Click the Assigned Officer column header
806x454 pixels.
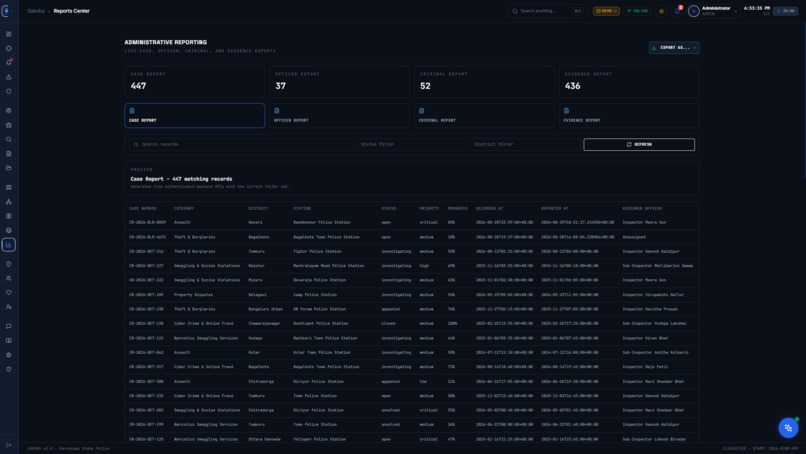pyautogui.click(x=642, y=208)
